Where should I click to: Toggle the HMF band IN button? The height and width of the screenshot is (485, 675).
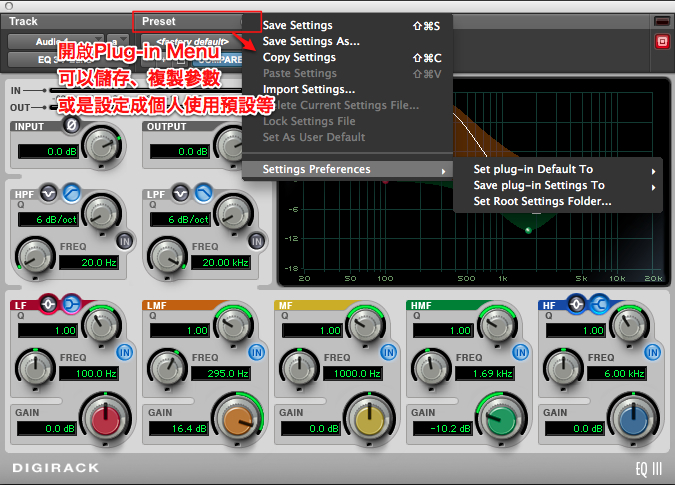click(x=520, y=352)
